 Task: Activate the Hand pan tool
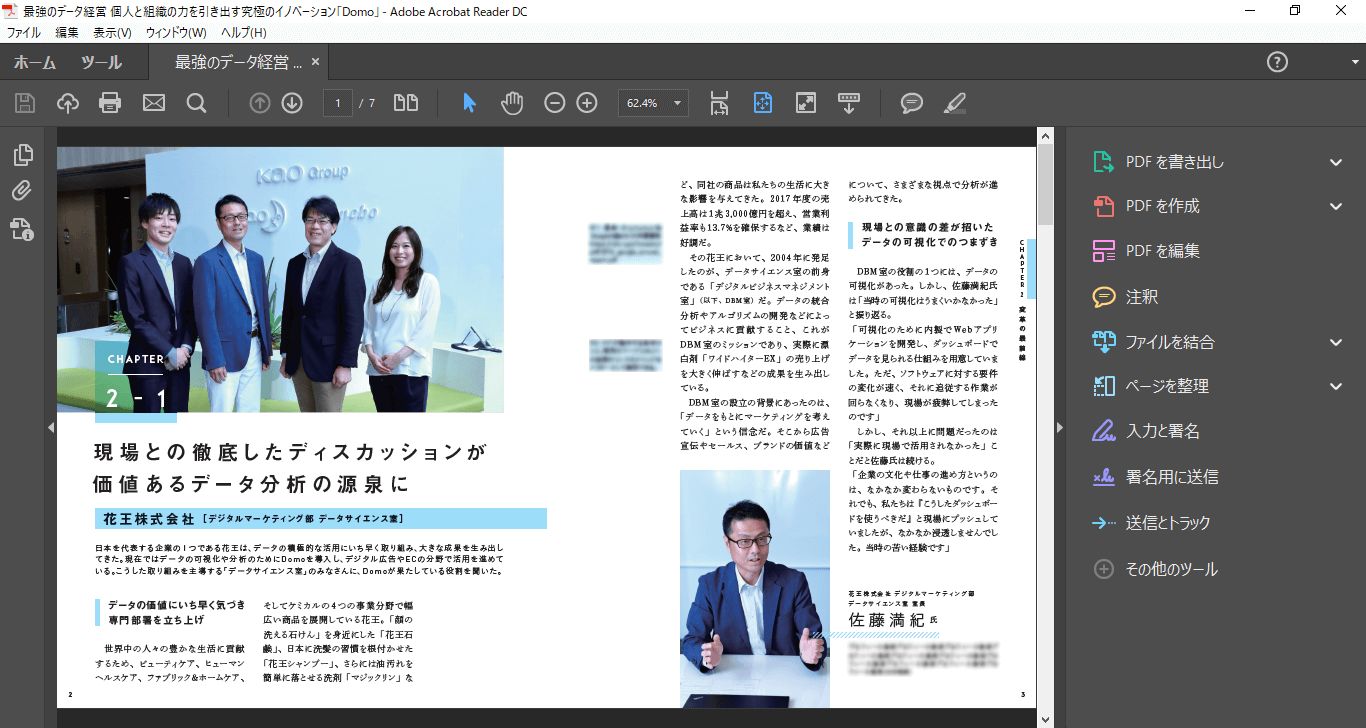point(512,102)
